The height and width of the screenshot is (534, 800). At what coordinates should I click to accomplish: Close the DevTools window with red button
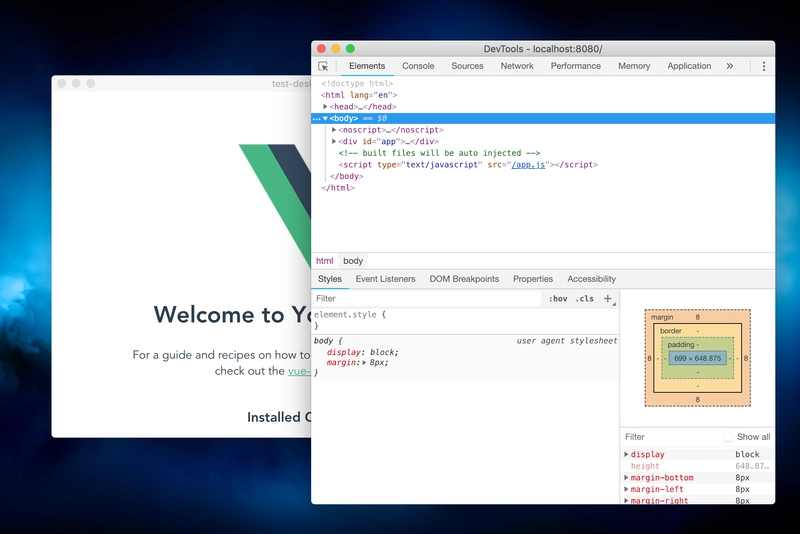pos(321,48)
